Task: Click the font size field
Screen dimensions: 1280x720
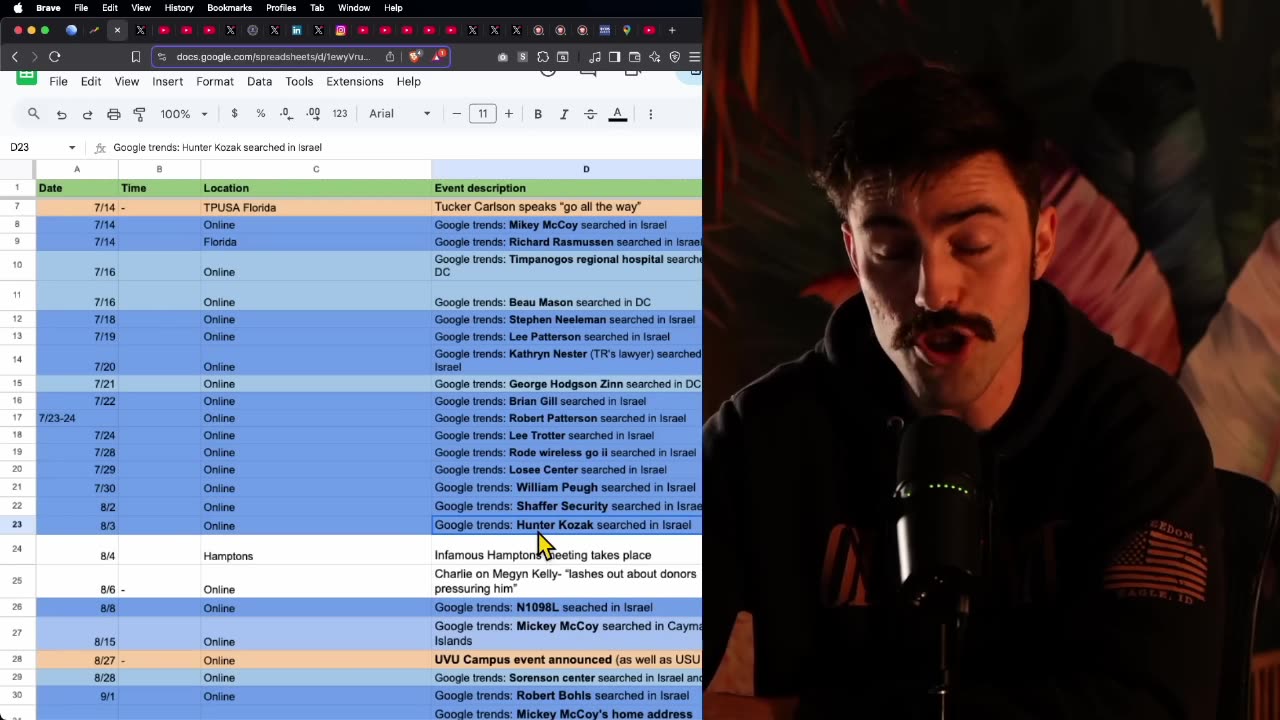Action: click(x=483, y=114)
